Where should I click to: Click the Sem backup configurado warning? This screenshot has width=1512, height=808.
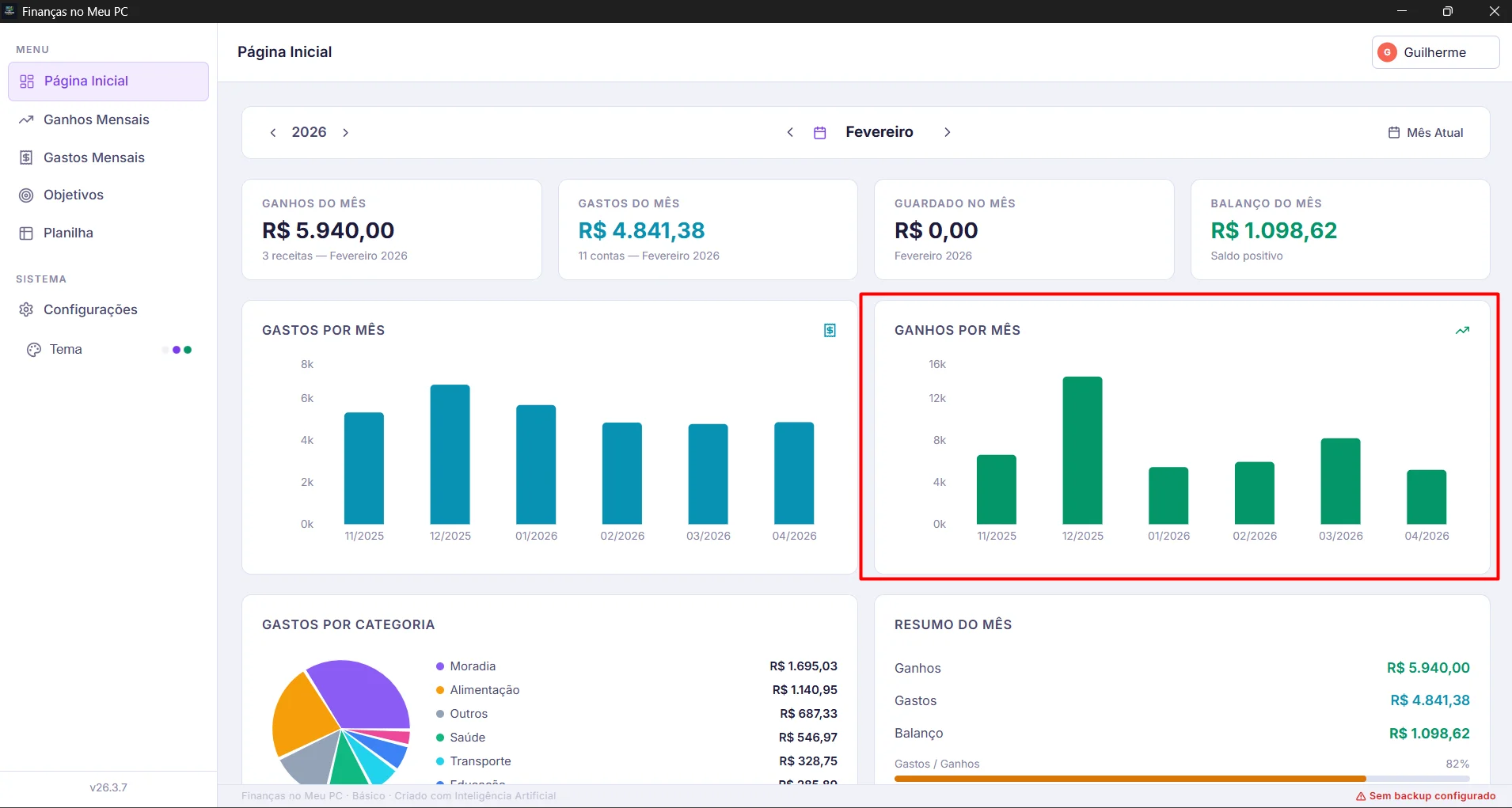[1426, 795]
